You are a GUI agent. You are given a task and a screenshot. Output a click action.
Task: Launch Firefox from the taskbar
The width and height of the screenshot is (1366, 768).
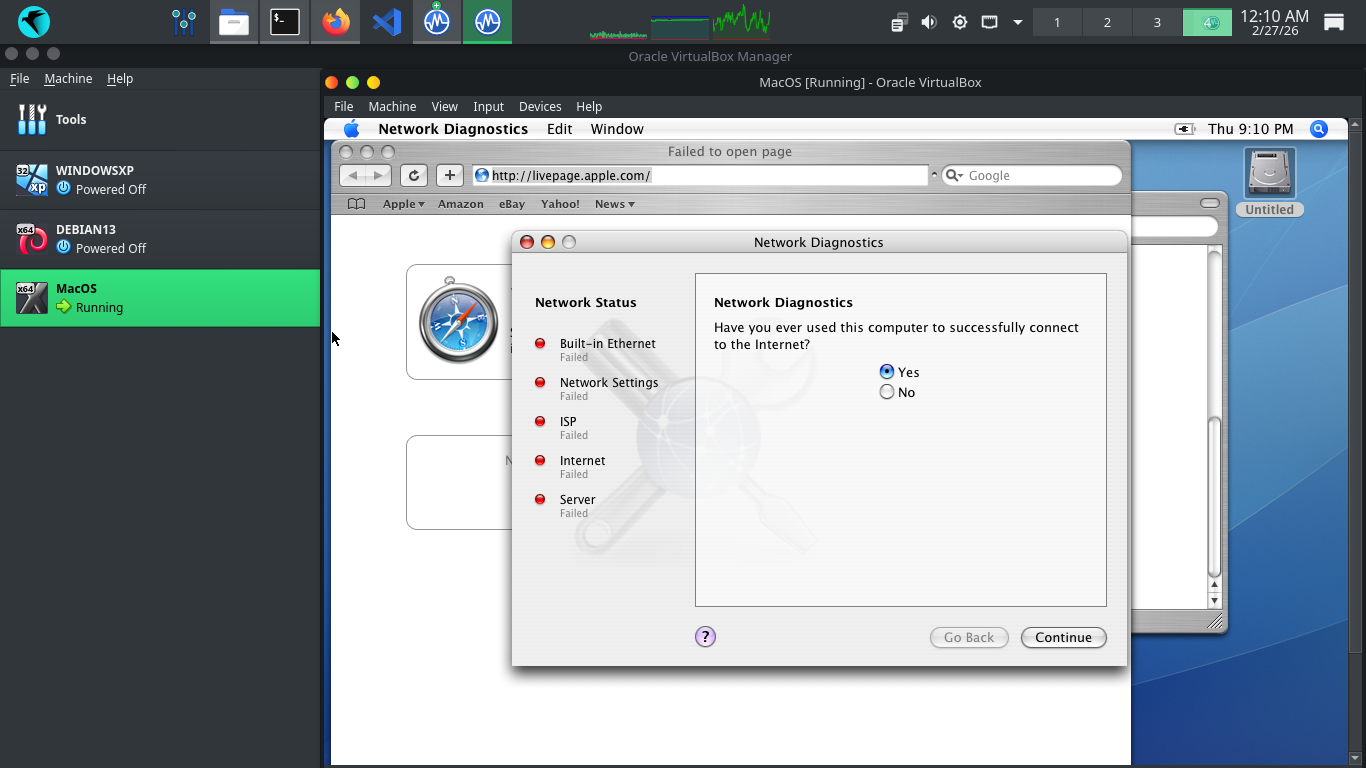tap(336, 21)
